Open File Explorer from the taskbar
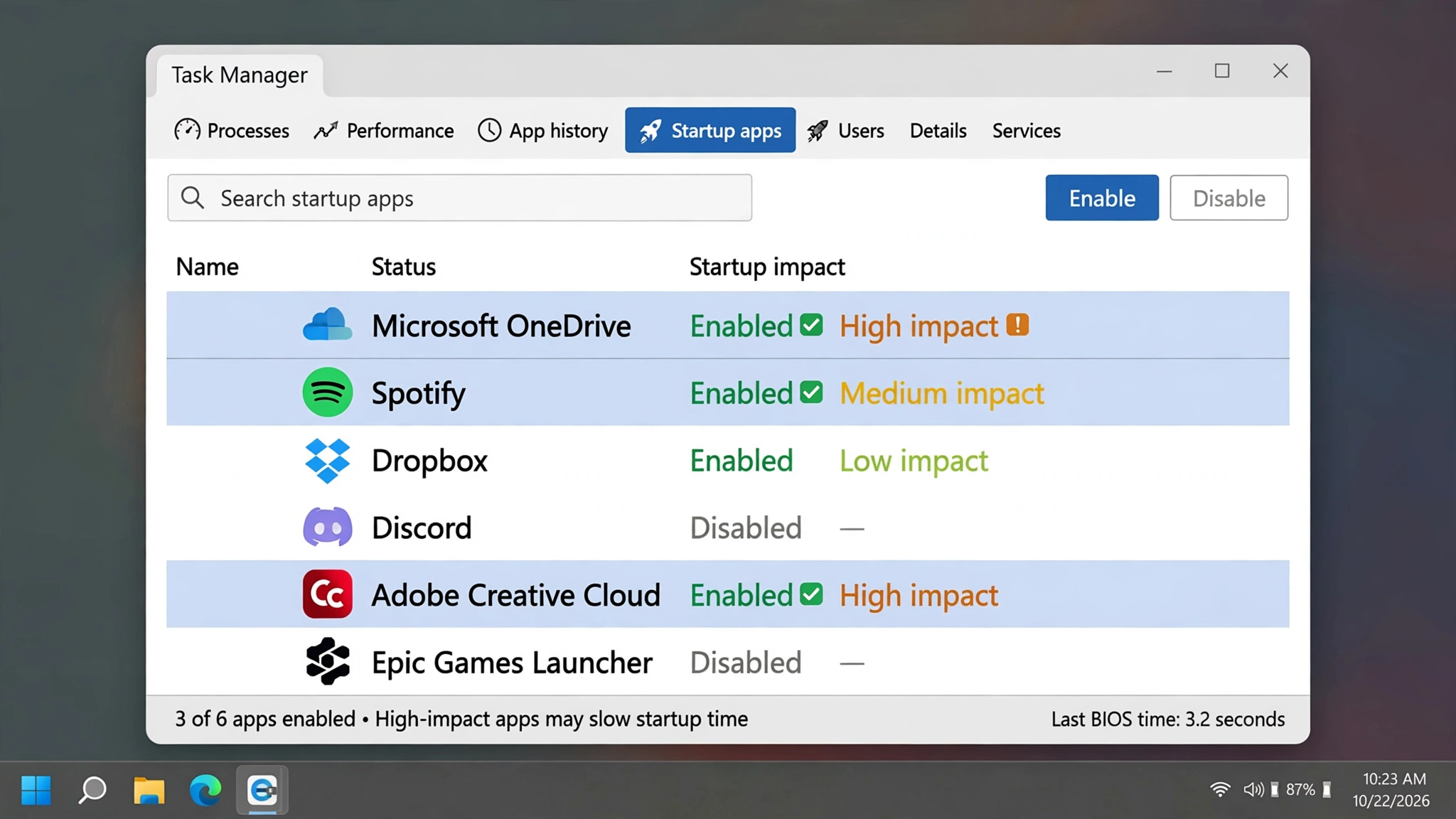 click(x=149, y=790)
